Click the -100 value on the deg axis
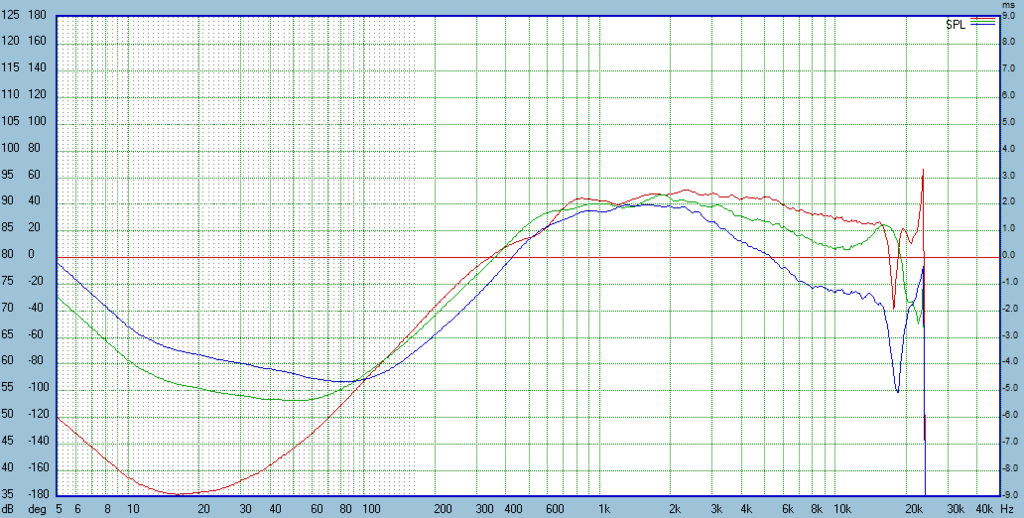1024x518 pixels. (x=39, y=389)
